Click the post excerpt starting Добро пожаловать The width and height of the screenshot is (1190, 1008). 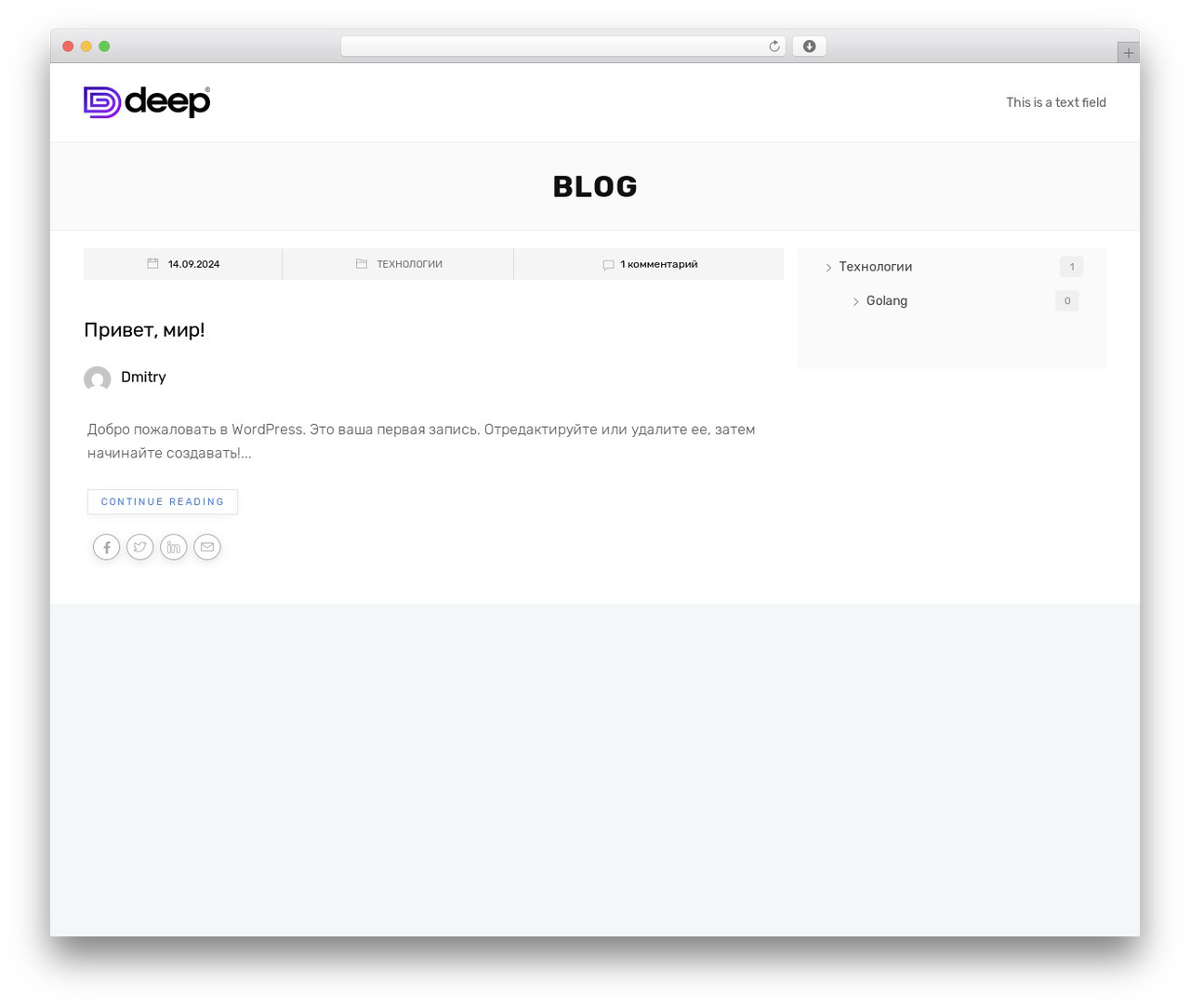point(421,441)
